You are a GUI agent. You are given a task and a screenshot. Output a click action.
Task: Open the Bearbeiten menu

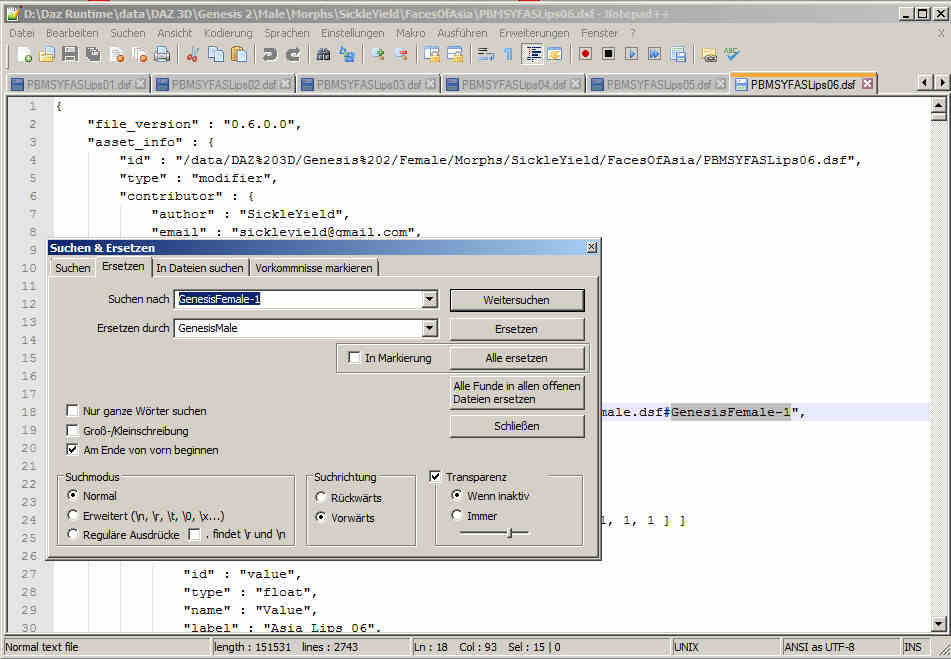coord(72,33)
